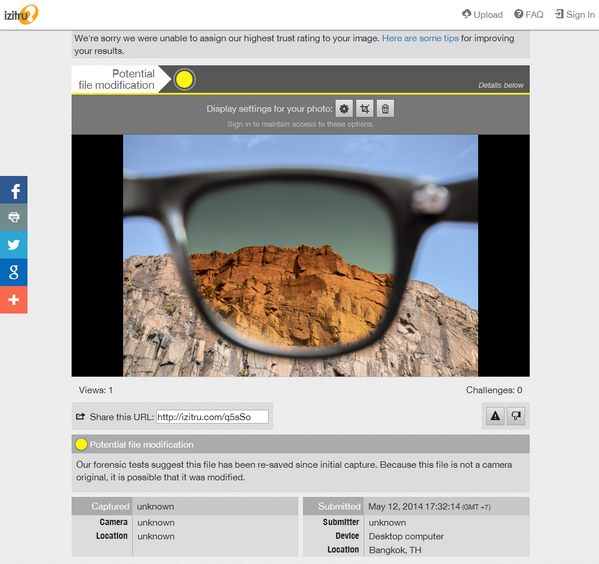Click the sunglasses cliff photo

coord(300,256)
